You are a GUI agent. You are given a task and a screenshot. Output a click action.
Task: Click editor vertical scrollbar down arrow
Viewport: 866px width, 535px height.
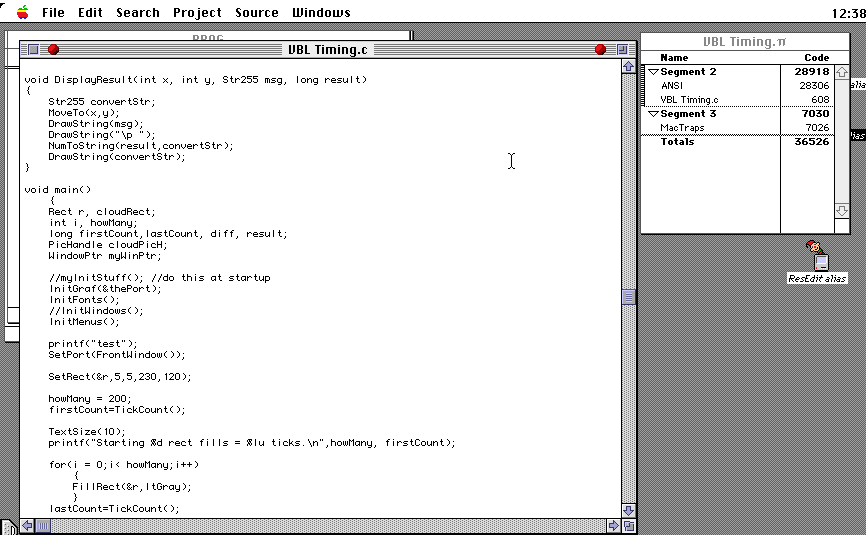pyautogui.click(x=628, y=510)
